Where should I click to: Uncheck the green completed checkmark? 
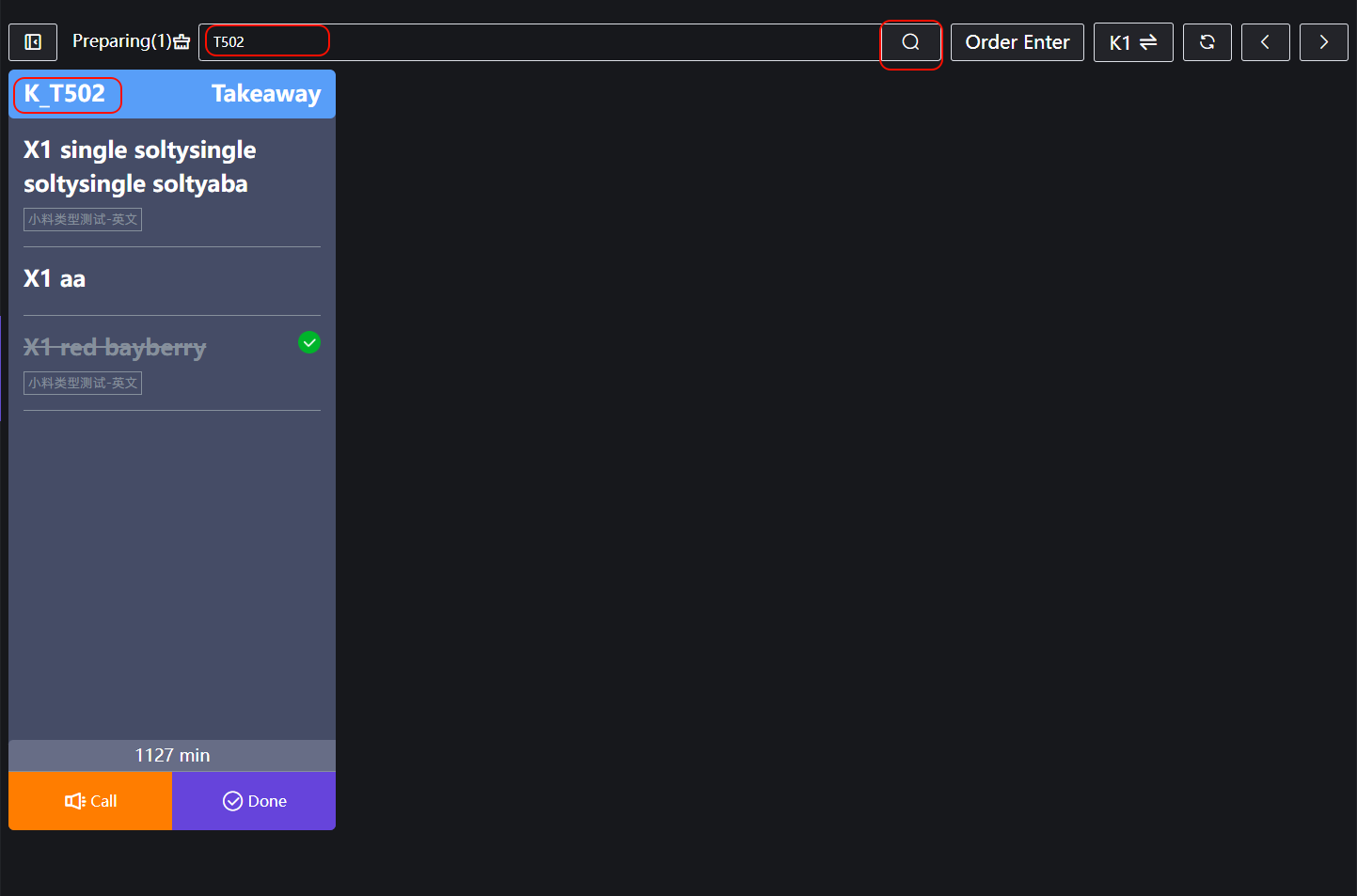coord(309,342)
